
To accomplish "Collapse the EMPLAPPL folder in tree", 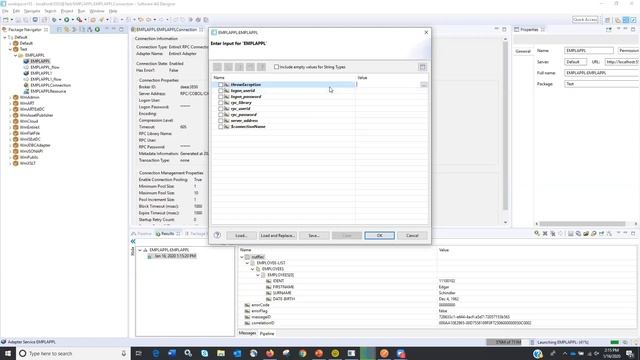I will coord(16,55).
